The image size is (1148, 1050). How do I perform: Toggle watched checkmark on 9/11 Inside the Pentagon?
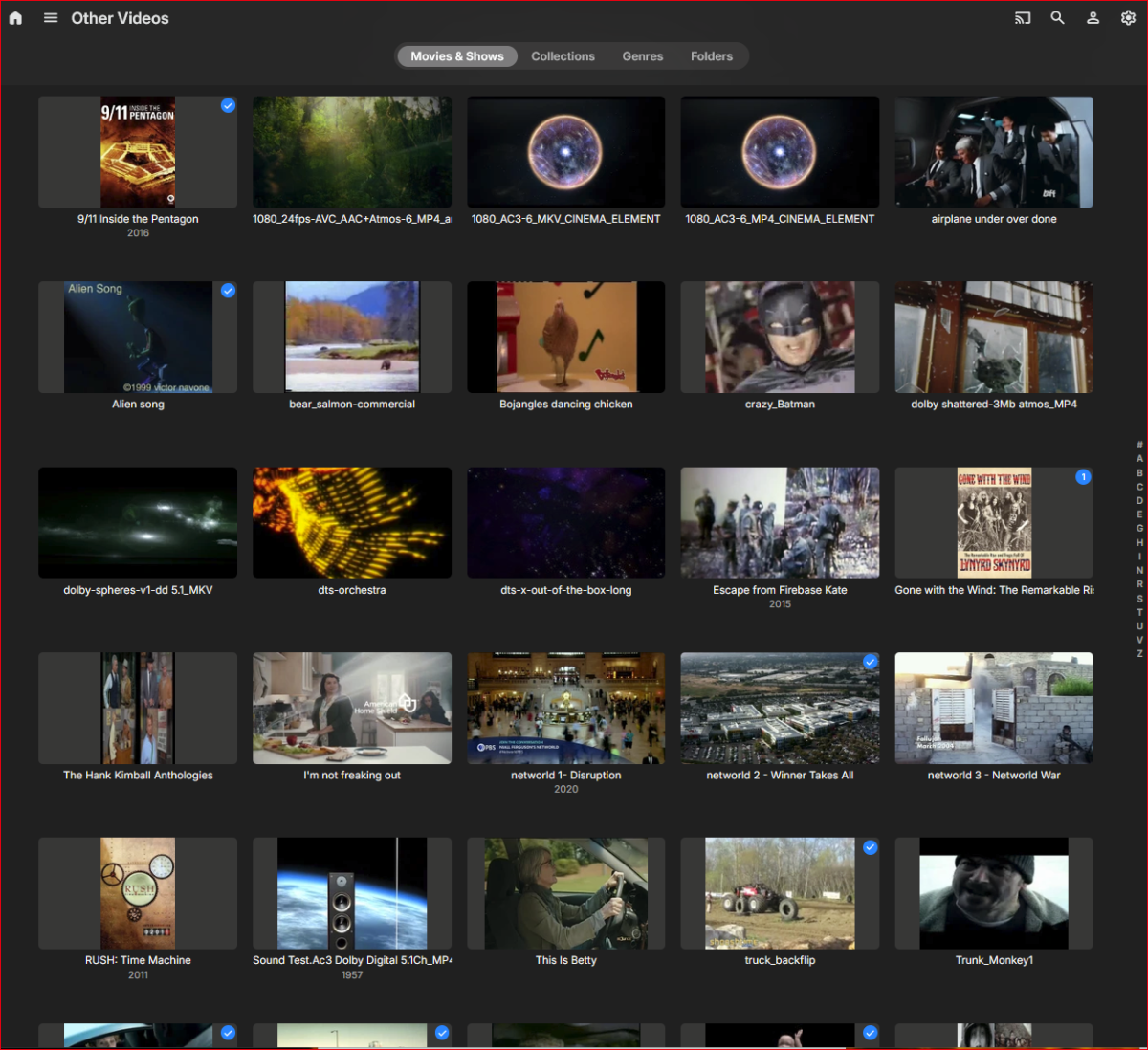click(228, 105)
